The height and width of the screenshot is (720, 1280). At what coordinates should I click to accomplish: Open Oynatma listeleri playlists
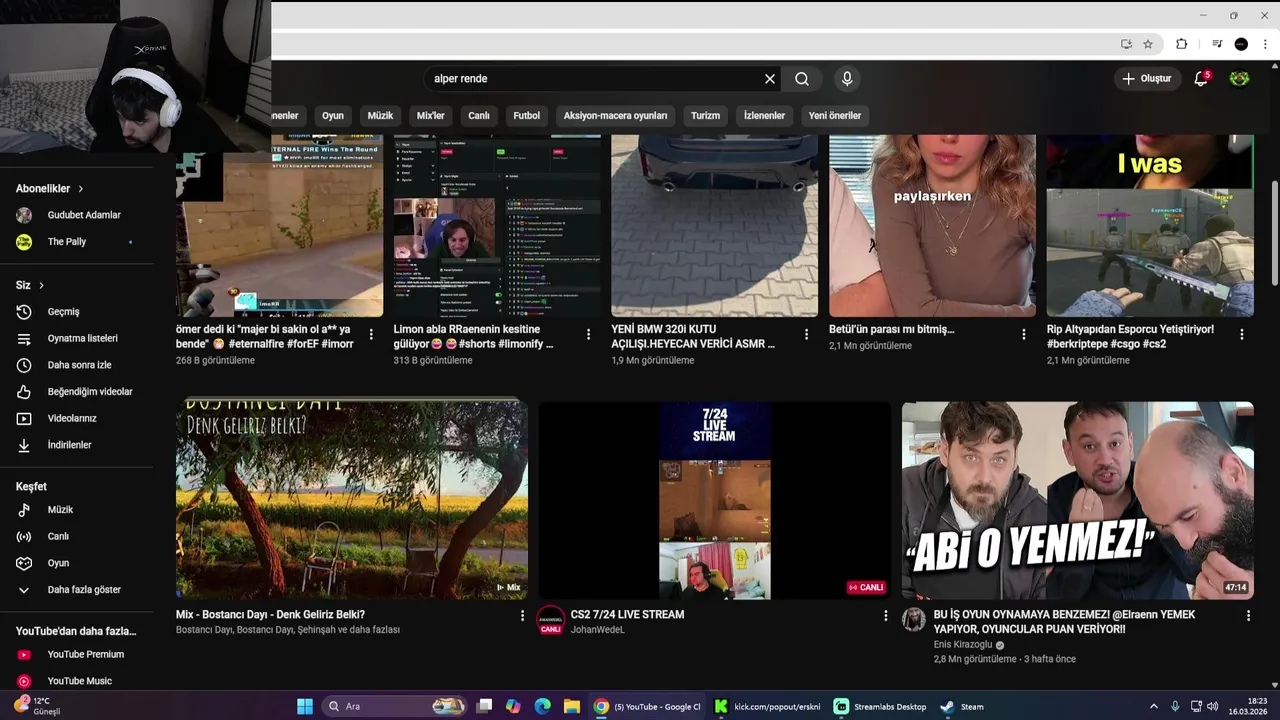coord(80,338)
